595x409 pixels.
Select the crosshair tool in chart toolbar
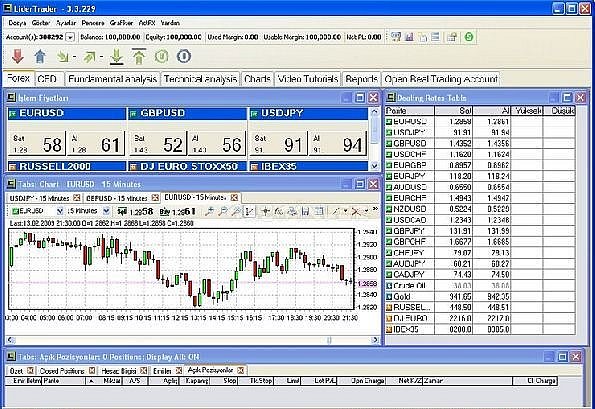[265, 211]
